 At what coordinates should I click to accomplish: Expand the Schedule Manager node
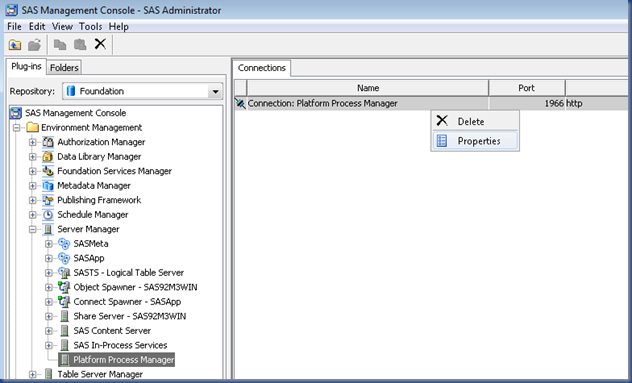click(33, 215)
